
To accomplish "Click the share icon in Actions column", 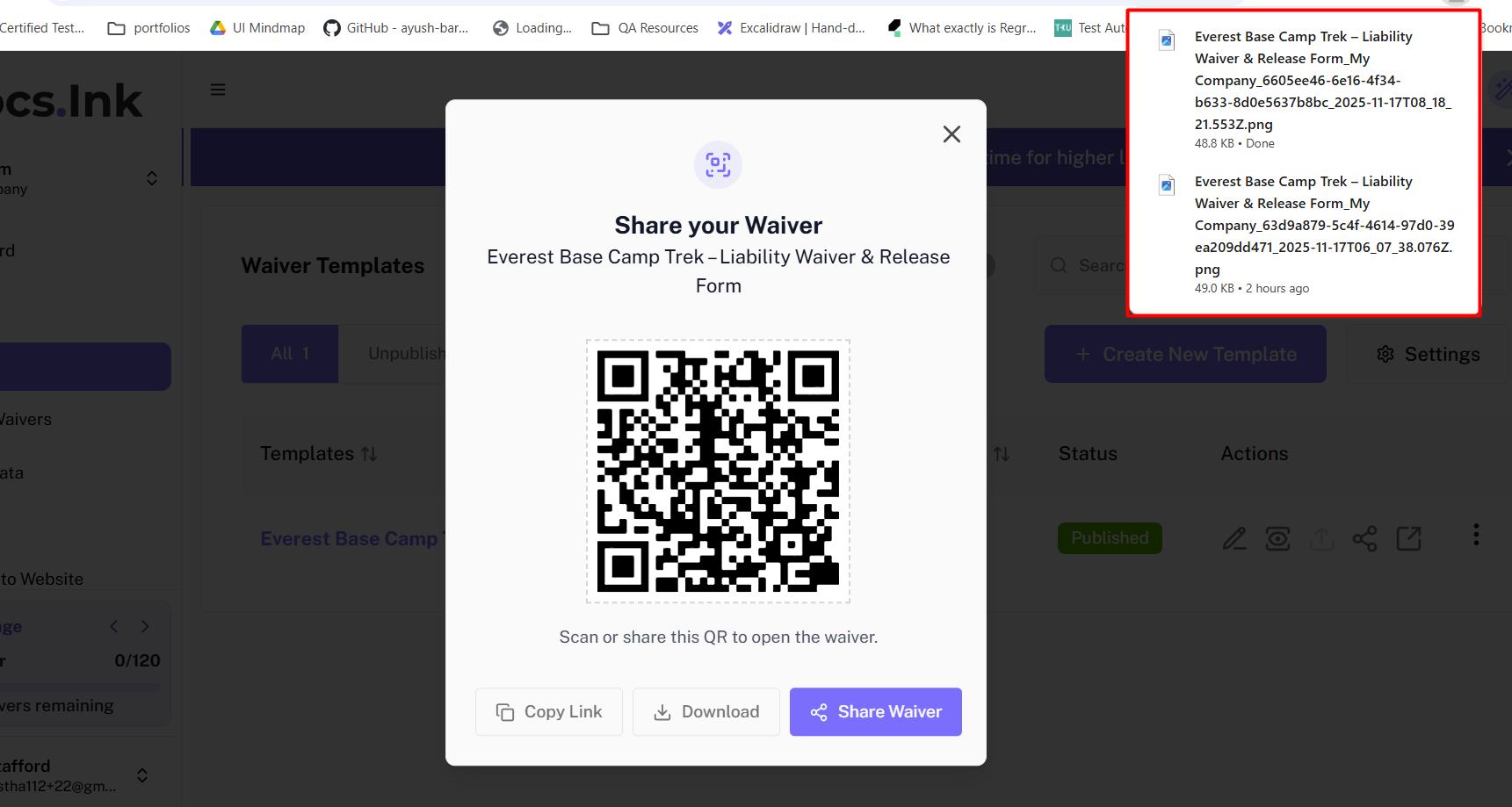I will [1364, 538].
